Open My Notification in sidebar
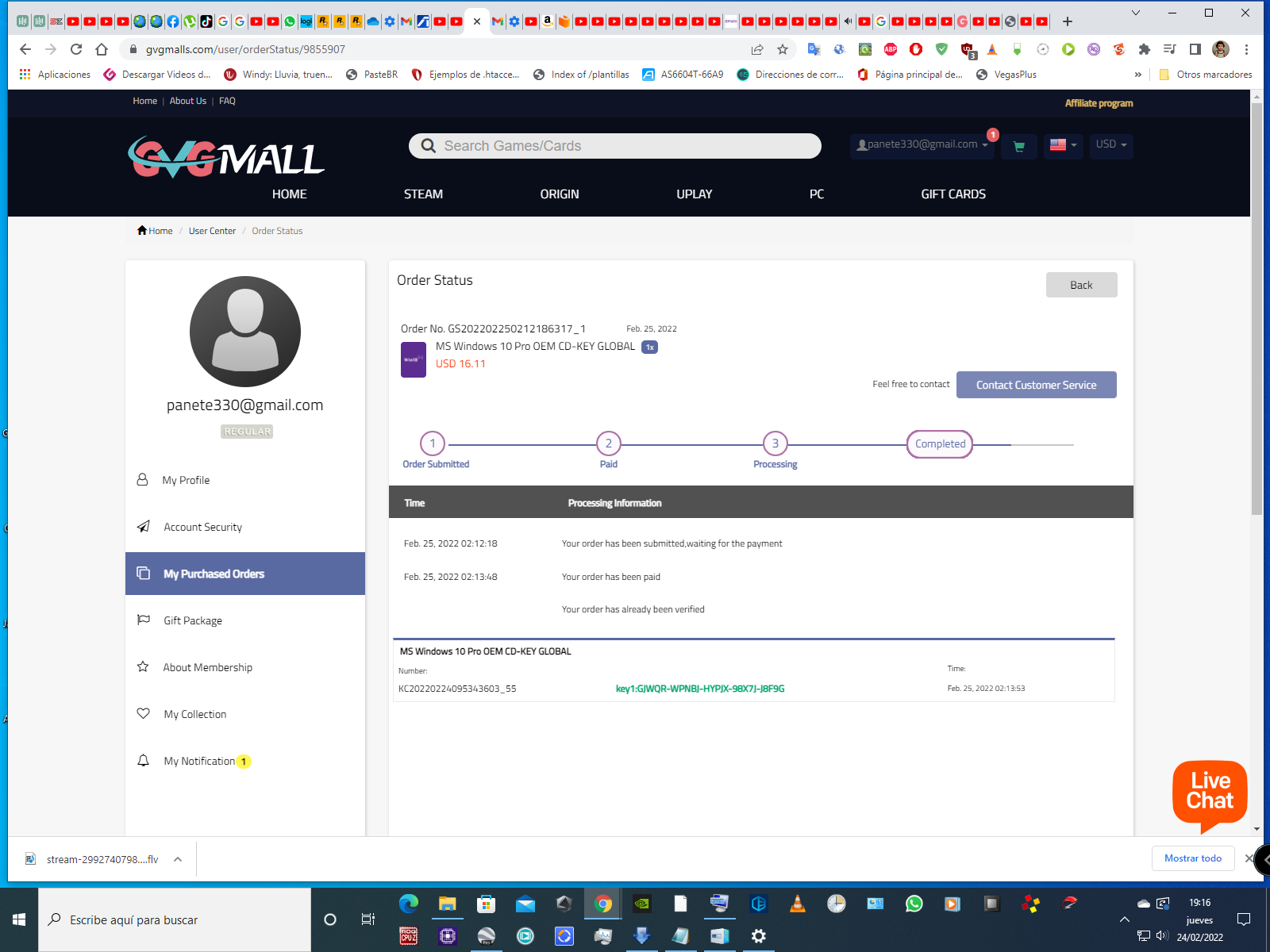This screenshot has width=1270, height=952. point(199,761)
